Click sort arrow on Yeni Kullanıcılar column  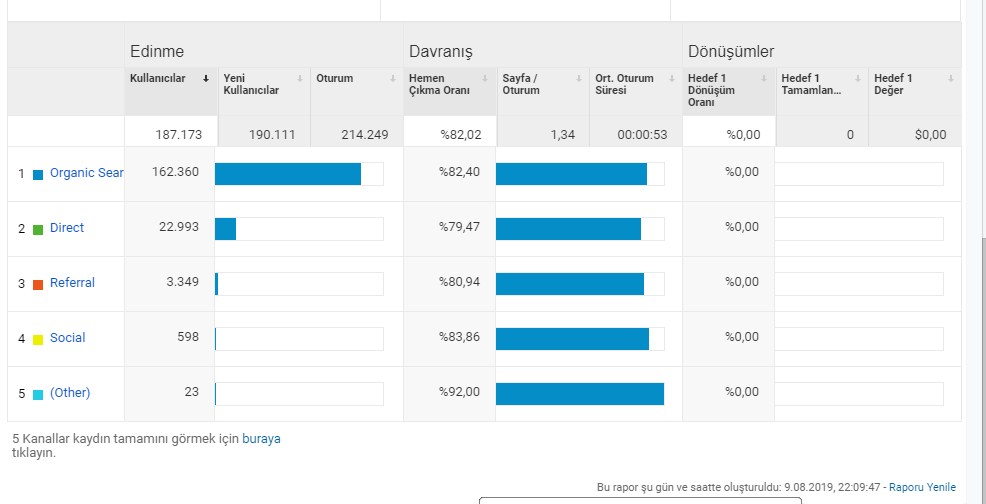[300, 79]
